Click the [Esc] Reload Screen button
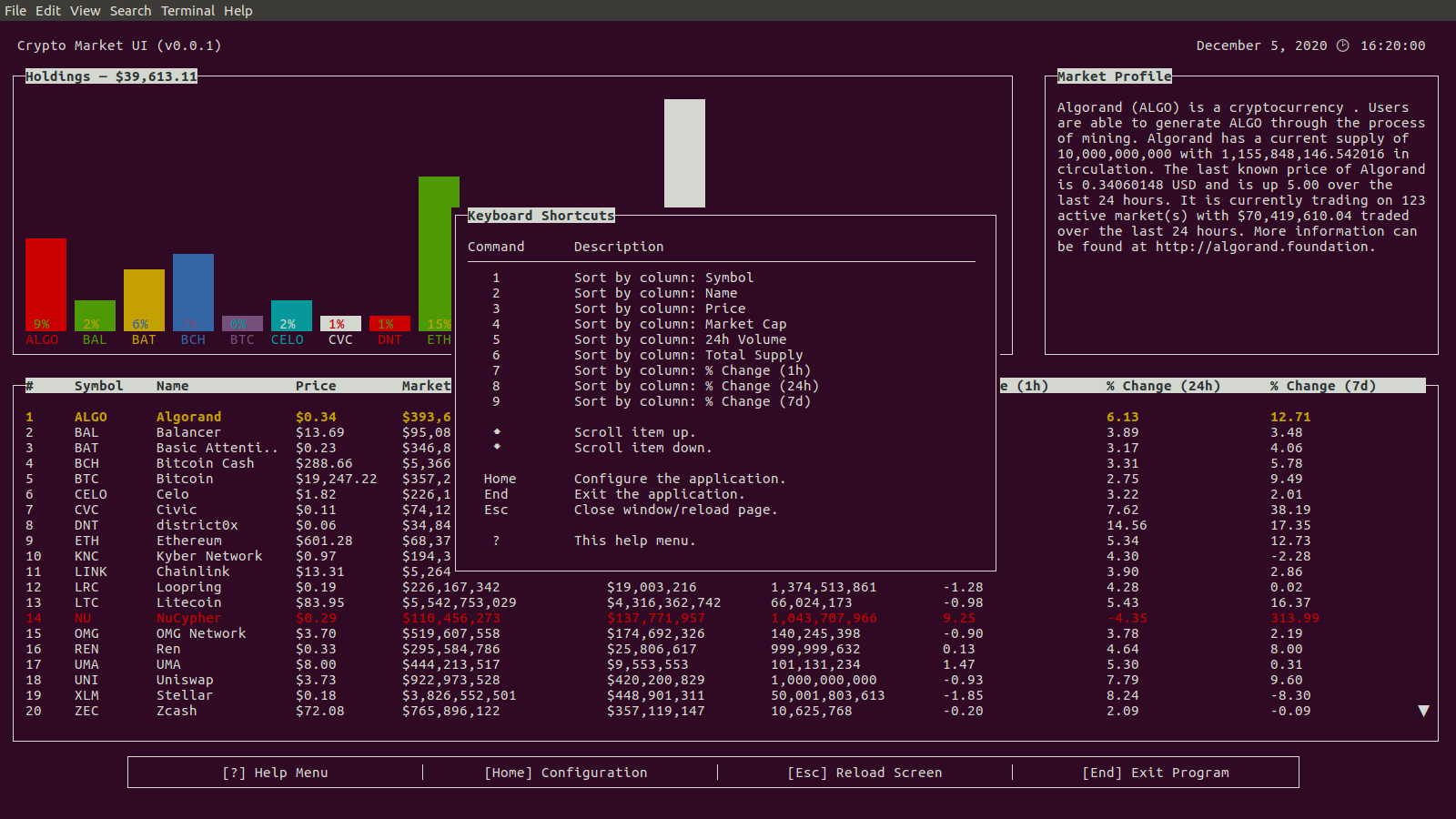 (x=864, y=773)
